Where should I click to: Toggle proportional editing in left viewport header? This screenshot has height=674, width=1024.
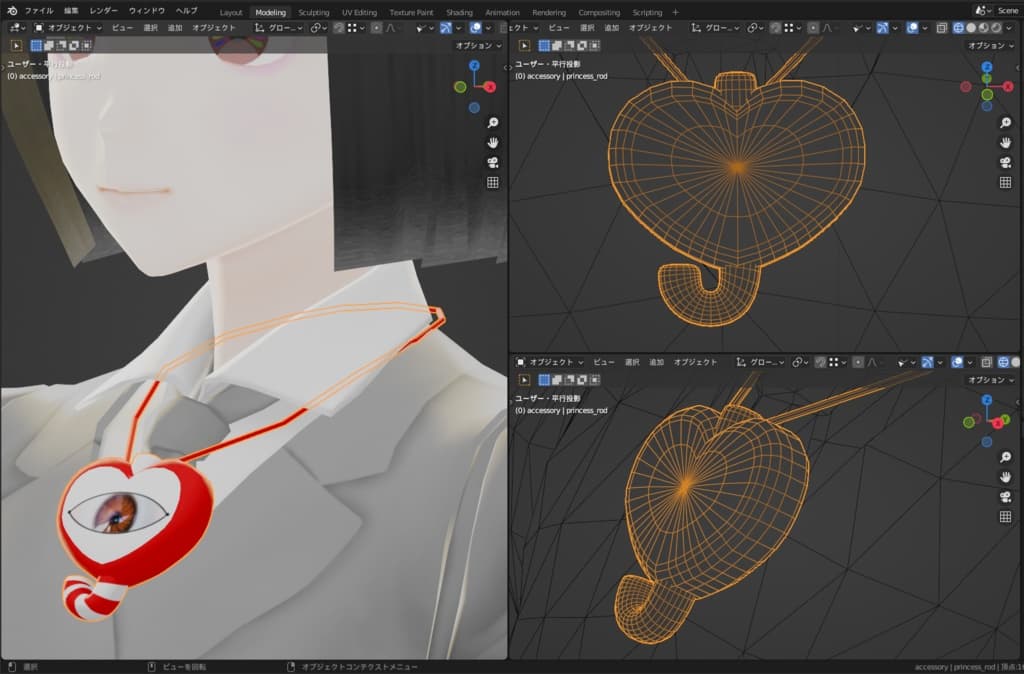tap(376, 28)
